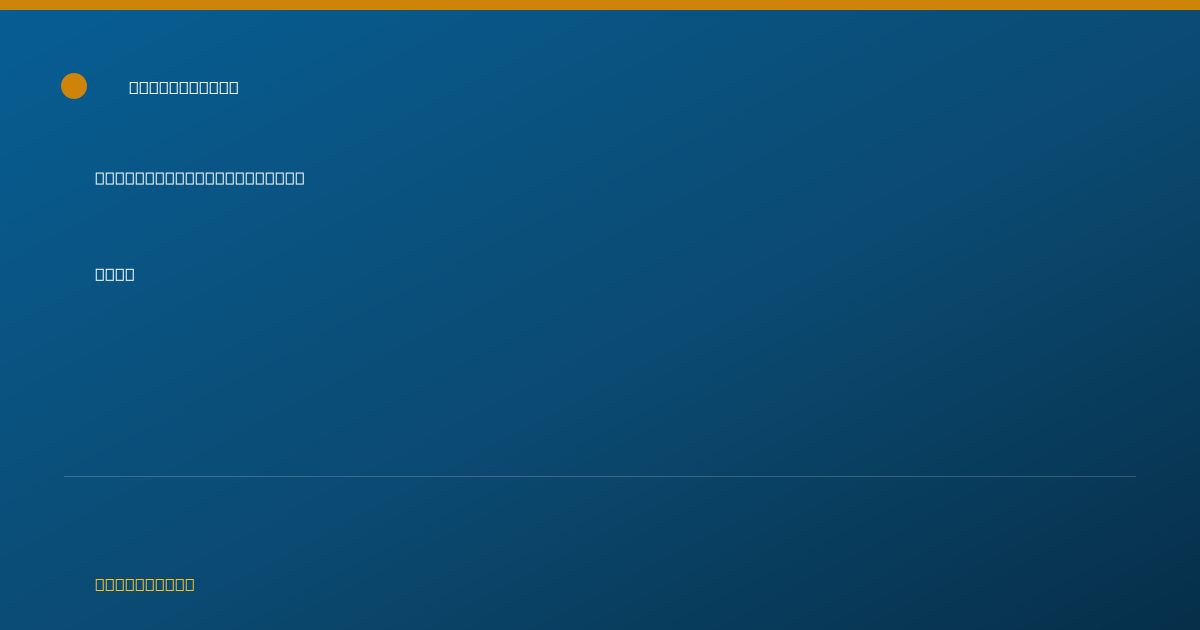This screenshot has width=1200, height=630.
Task: Click the long white text line
Action: click(x=200, y=178)
